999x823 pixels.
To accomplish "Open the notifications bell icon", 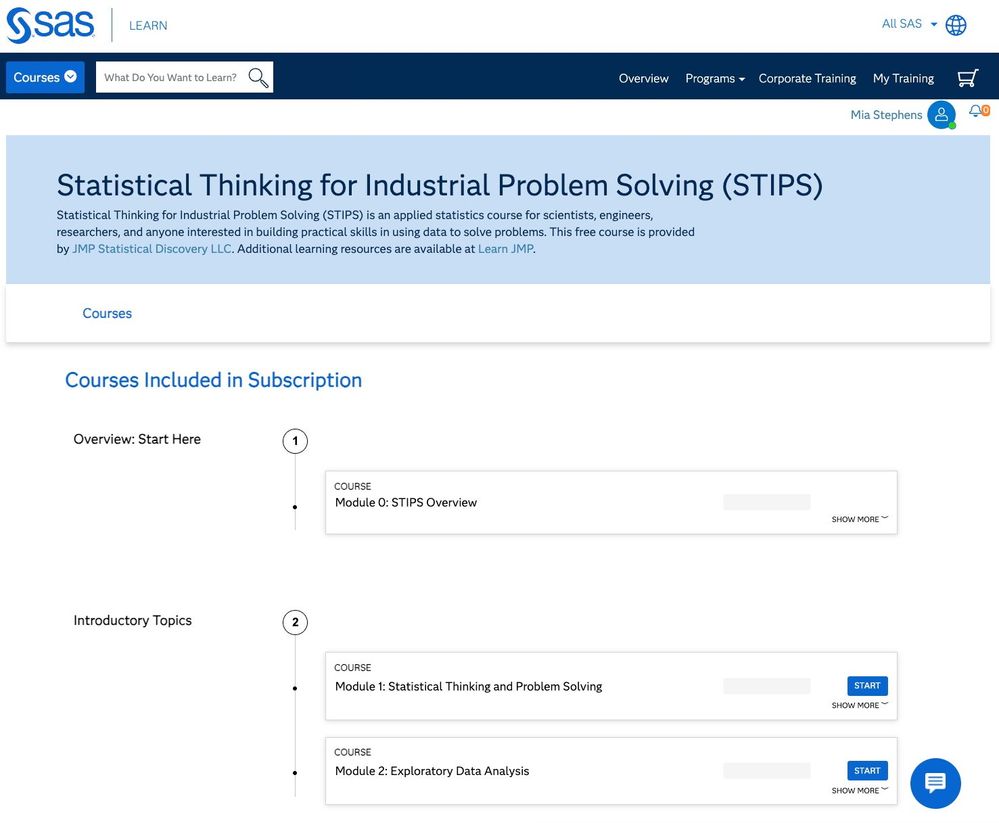I will (976, 111).
